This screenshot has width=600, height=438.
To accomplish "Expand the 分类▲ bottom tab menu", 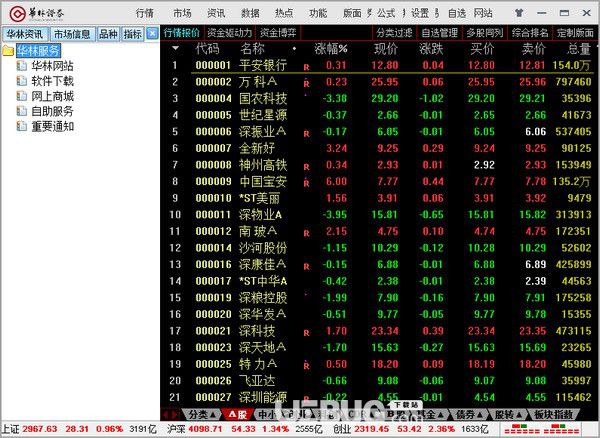I will tap(202, 414).
